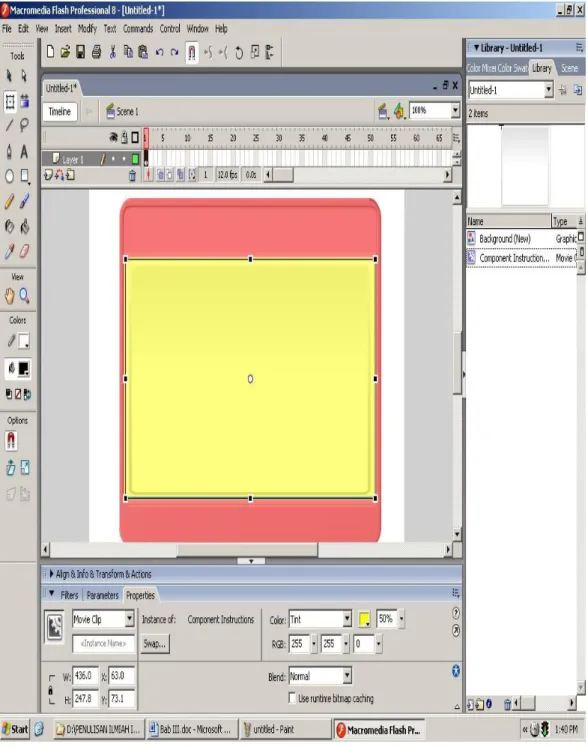Select the Pencil tool
The image size is (588, 747).
coord(9,202)
